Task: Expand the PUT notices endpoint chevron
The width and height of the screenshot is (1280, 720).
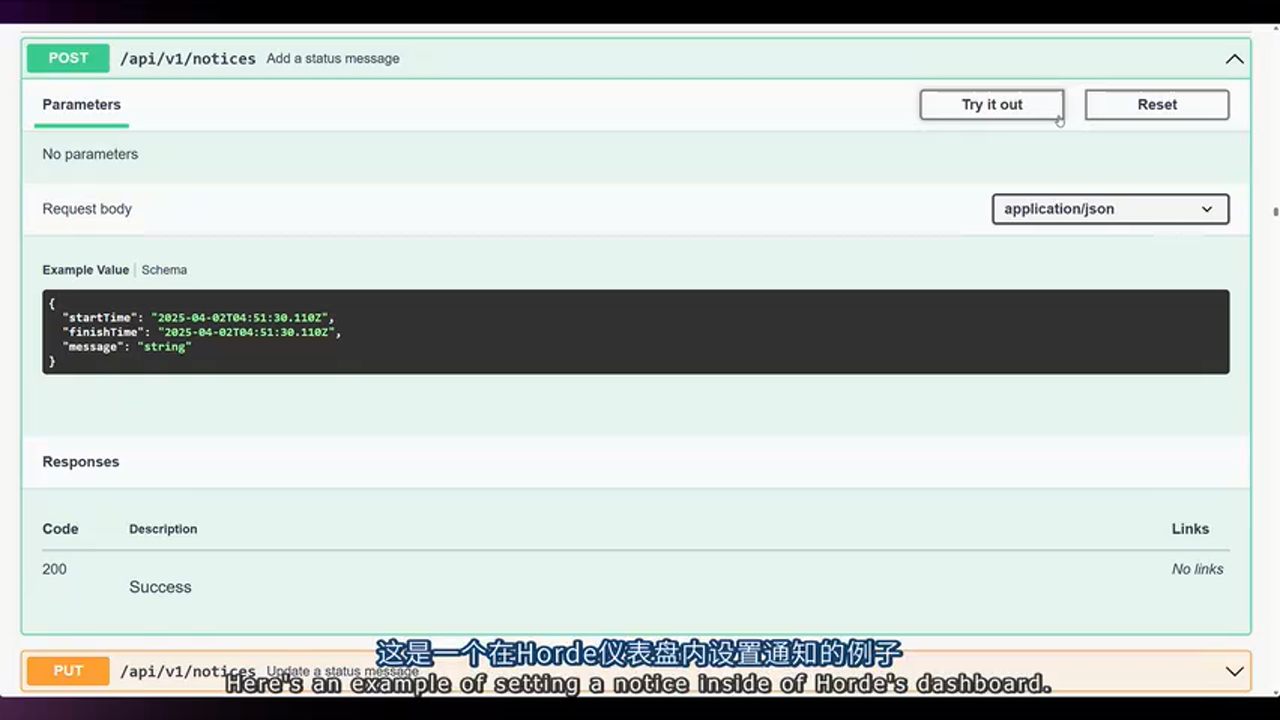Action: [x=1235, y=671]
